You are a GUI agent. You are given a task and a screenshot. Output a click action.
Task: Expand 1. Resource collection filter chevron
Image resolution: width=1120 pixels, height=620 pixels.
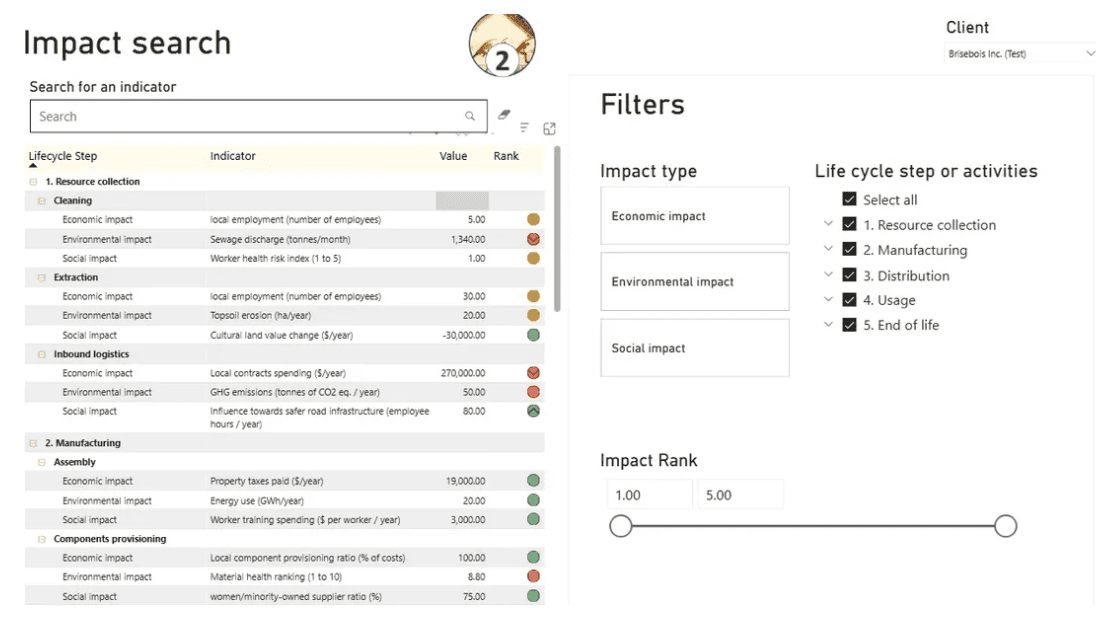pyautogui.click(x=828, y=224)
